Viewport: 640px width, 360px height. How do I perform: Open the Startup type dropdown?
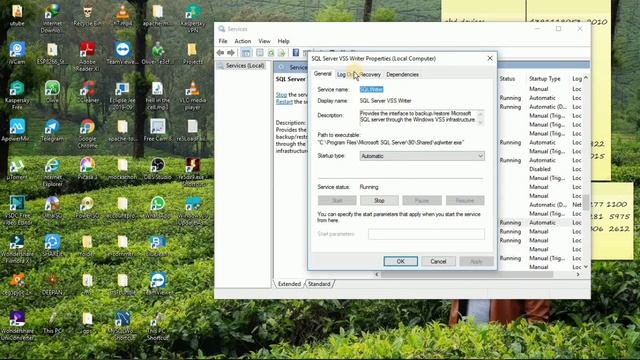(x=422, y=156)
